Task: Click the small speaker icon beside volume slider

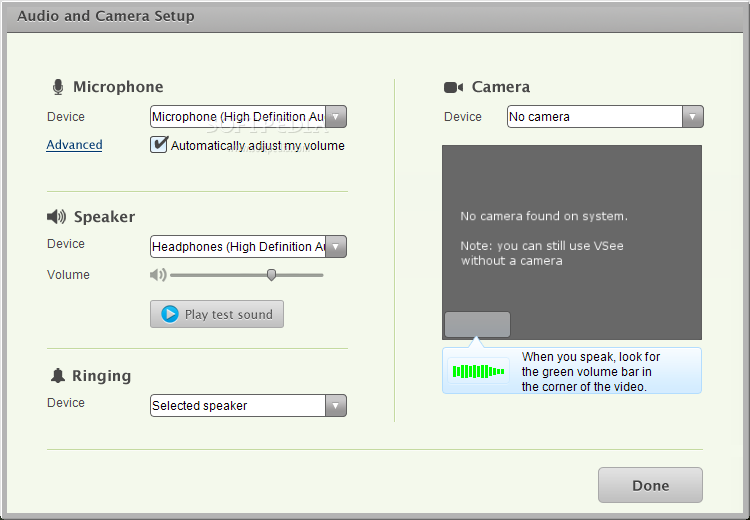Action: [158, 275]
